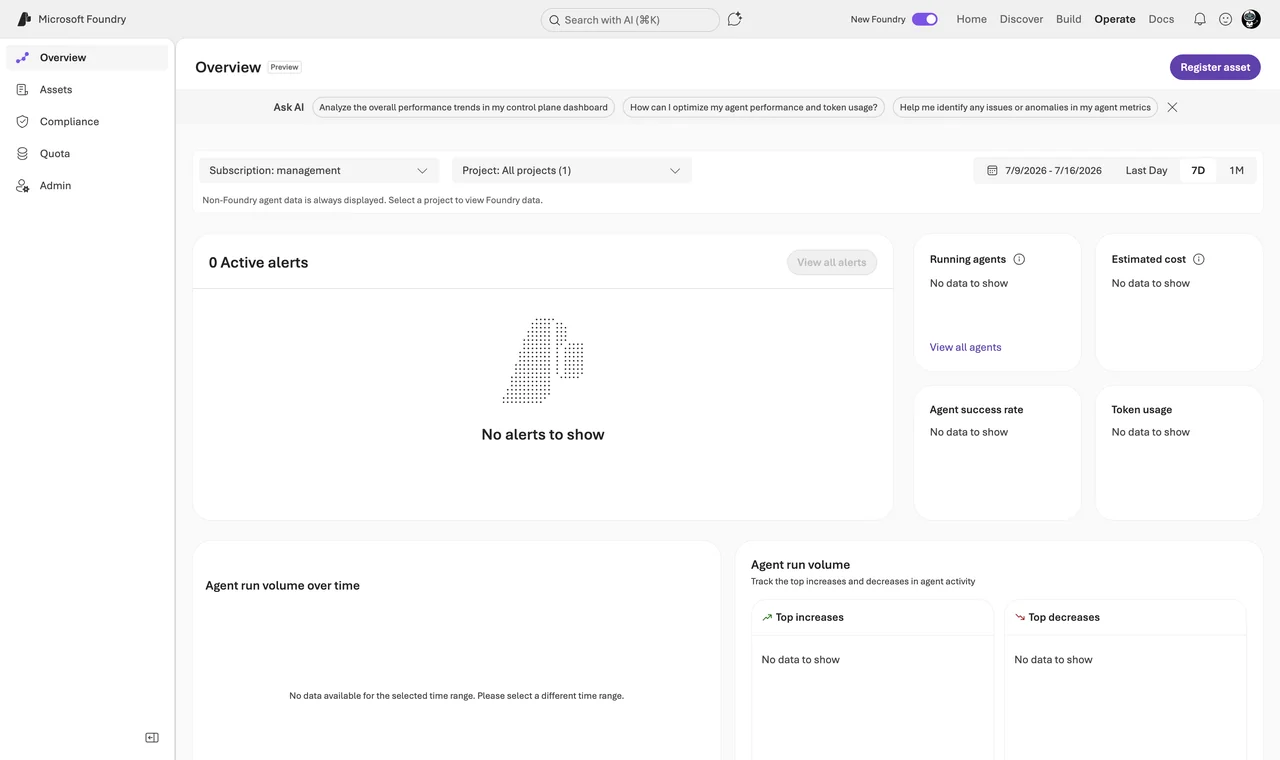Select the Last Day time range

coord(1146,171)
